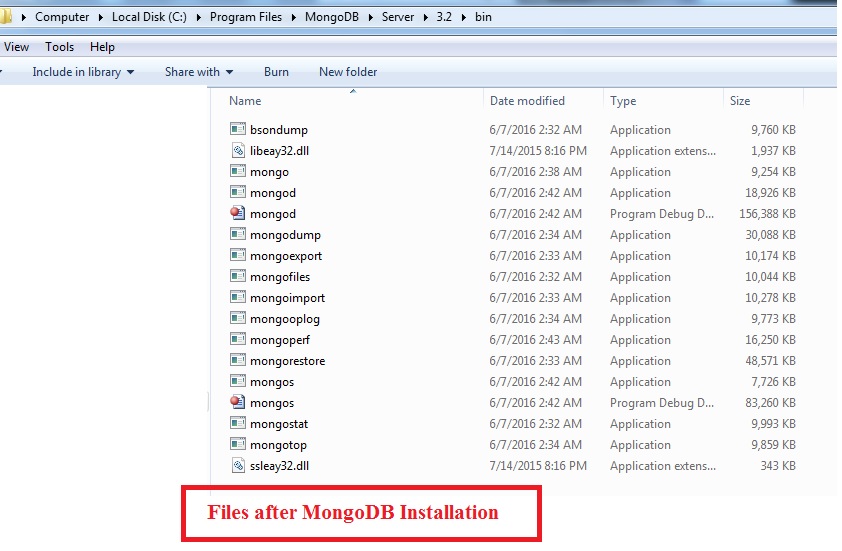Click the 16,250 KB size value
The height and width of the screenshot is (551, 842).
click(x=770, y=339)
